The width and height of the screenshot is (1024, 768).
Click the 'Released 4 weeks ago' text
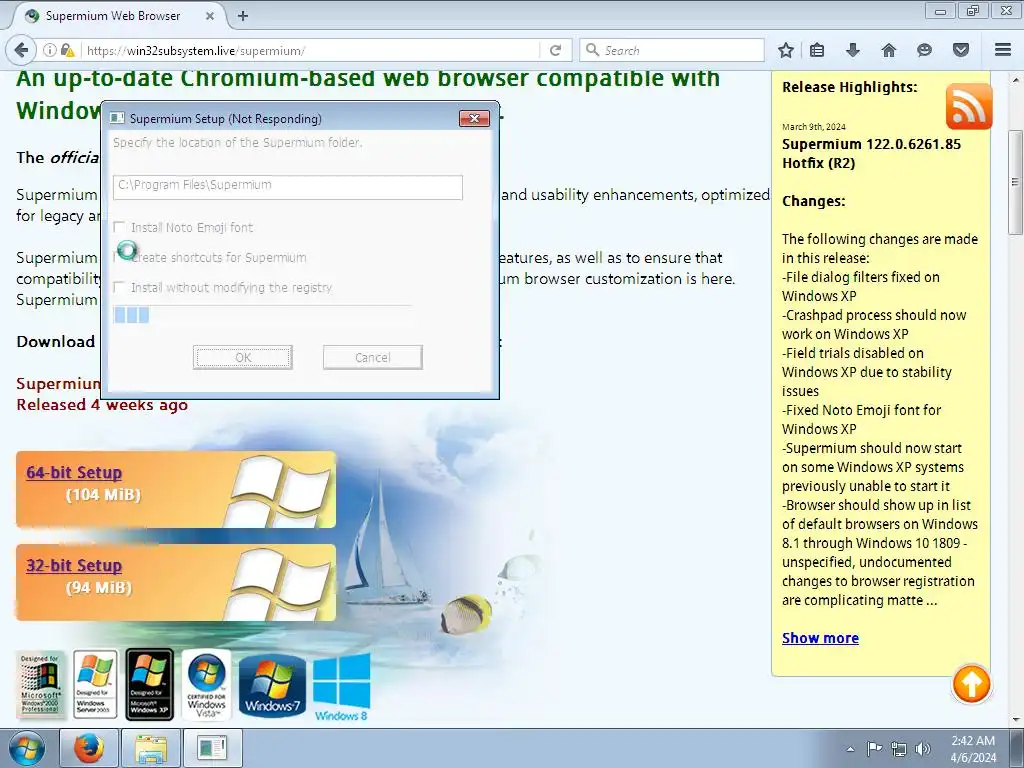click(102, 405)
